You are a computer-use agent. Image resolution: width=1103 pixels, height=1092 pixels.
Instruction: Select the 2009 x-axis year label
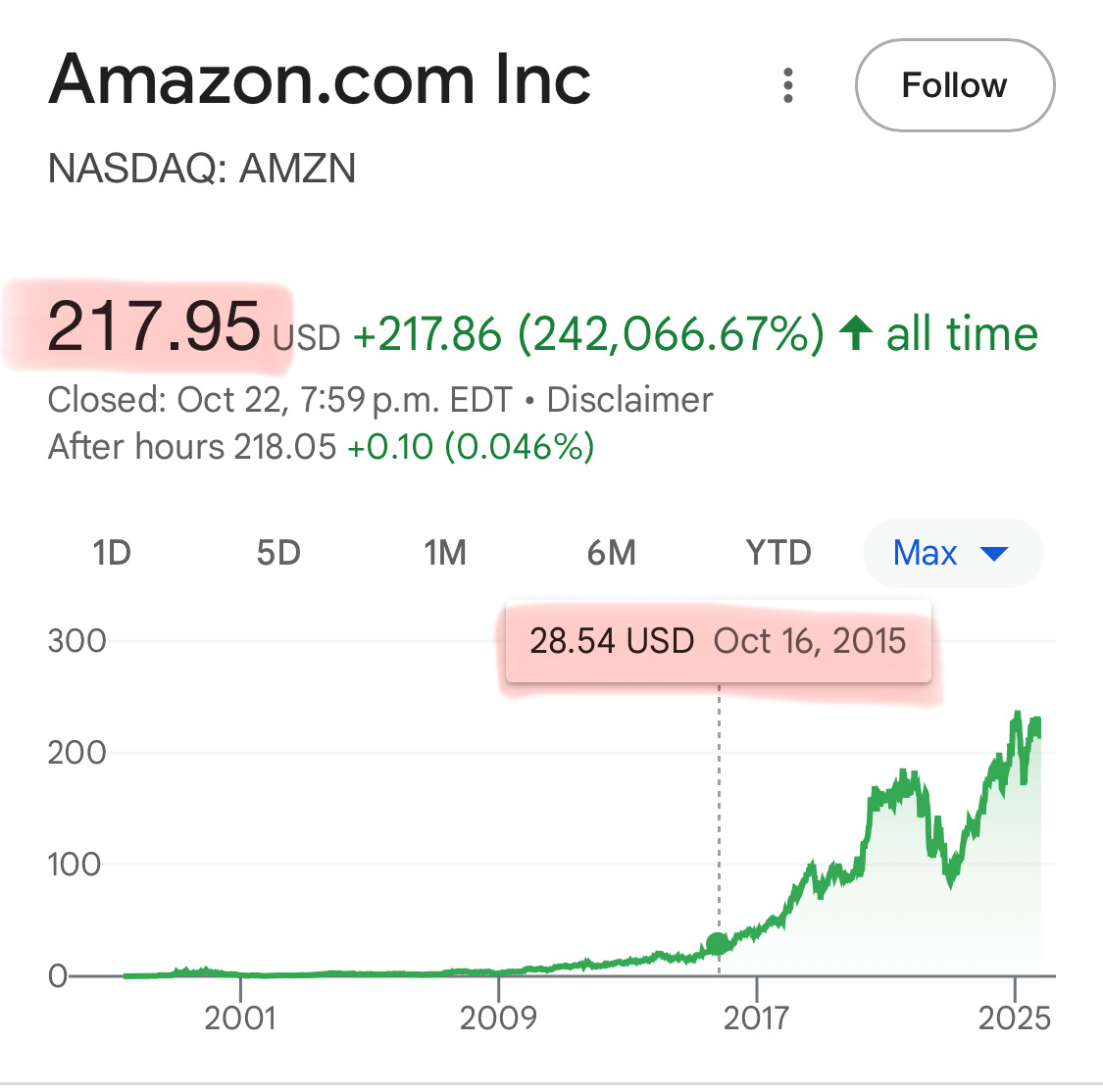(498, 1018)
